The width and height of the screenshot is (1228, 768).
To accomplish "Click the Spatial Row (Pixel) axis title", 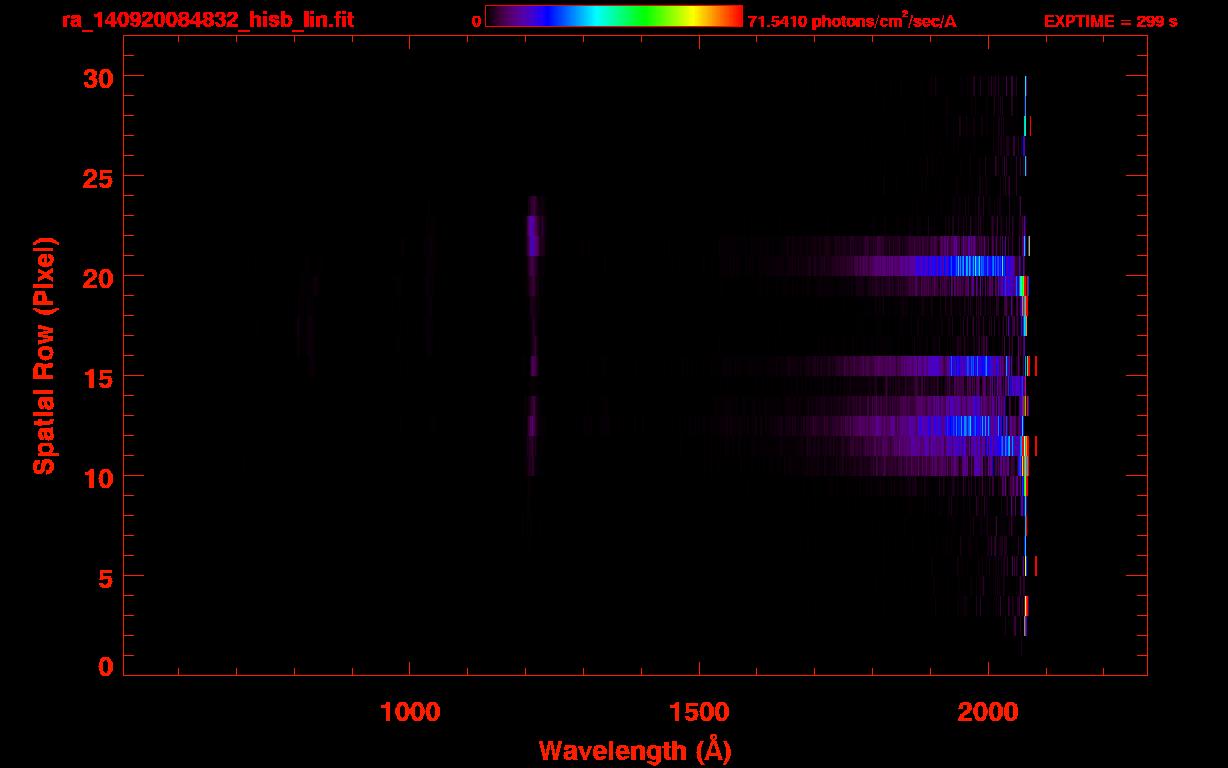I will [x=44, y=355].
